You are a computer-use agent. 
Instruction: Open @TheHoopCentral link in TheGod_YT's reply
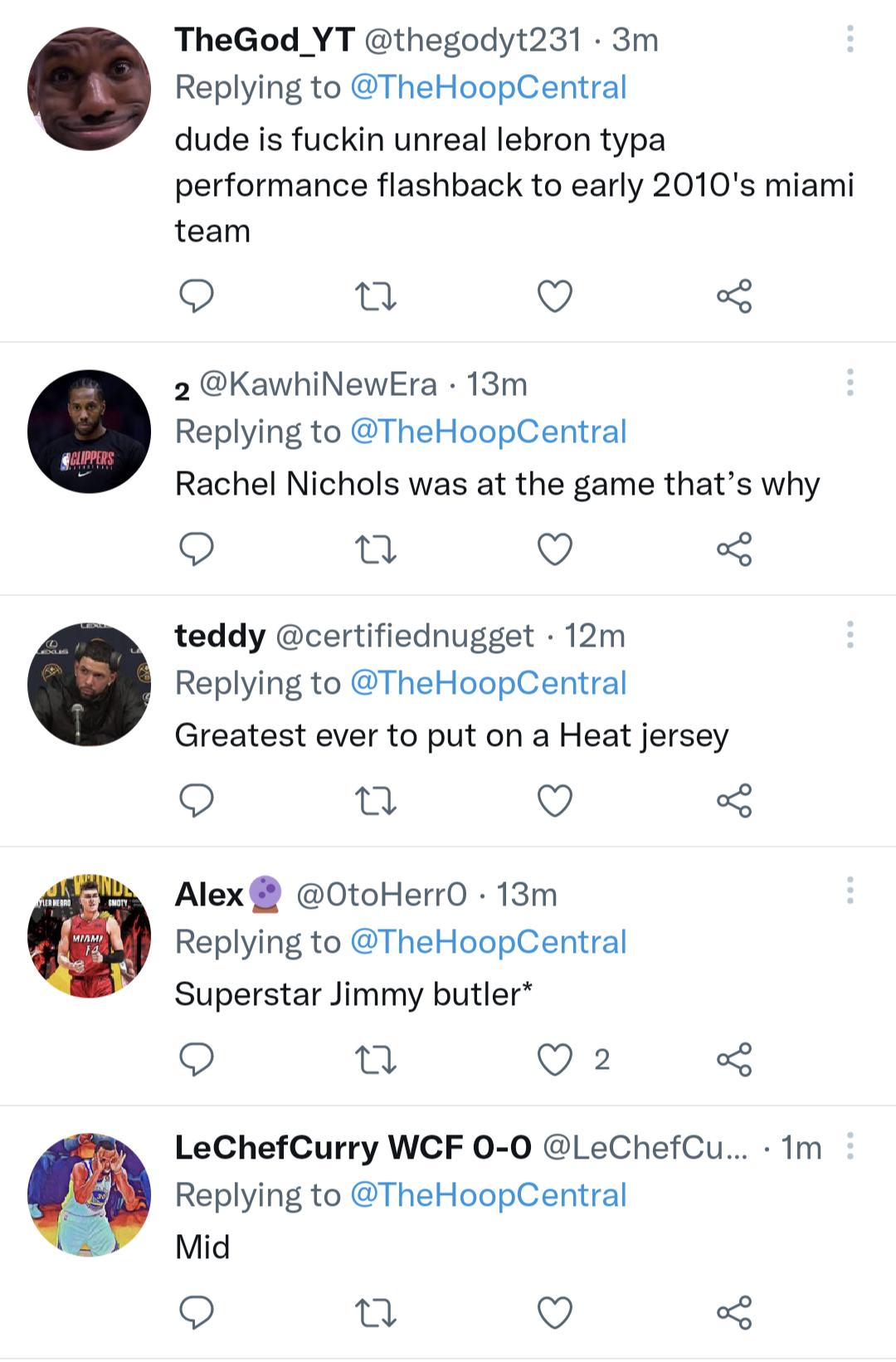[488, 87]
